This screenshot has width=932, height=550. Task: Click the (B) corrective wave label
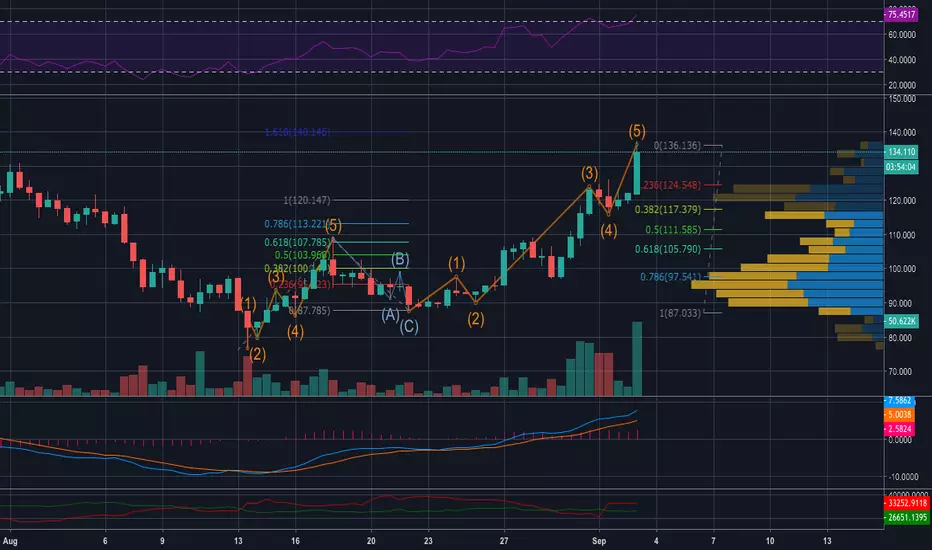400,260
